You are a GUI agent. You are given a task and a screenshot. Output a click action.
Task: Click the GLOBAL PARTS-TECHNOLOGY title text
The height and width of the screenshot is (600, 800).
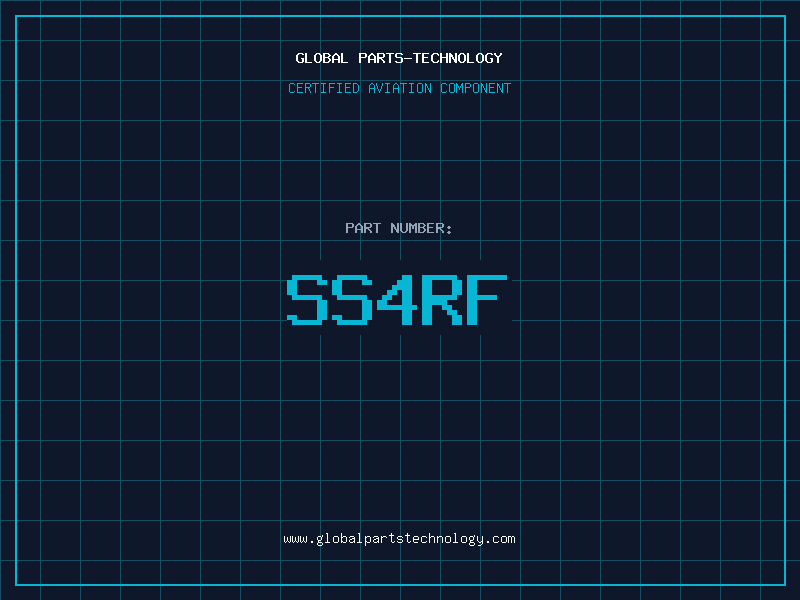(x=399, y=58)
